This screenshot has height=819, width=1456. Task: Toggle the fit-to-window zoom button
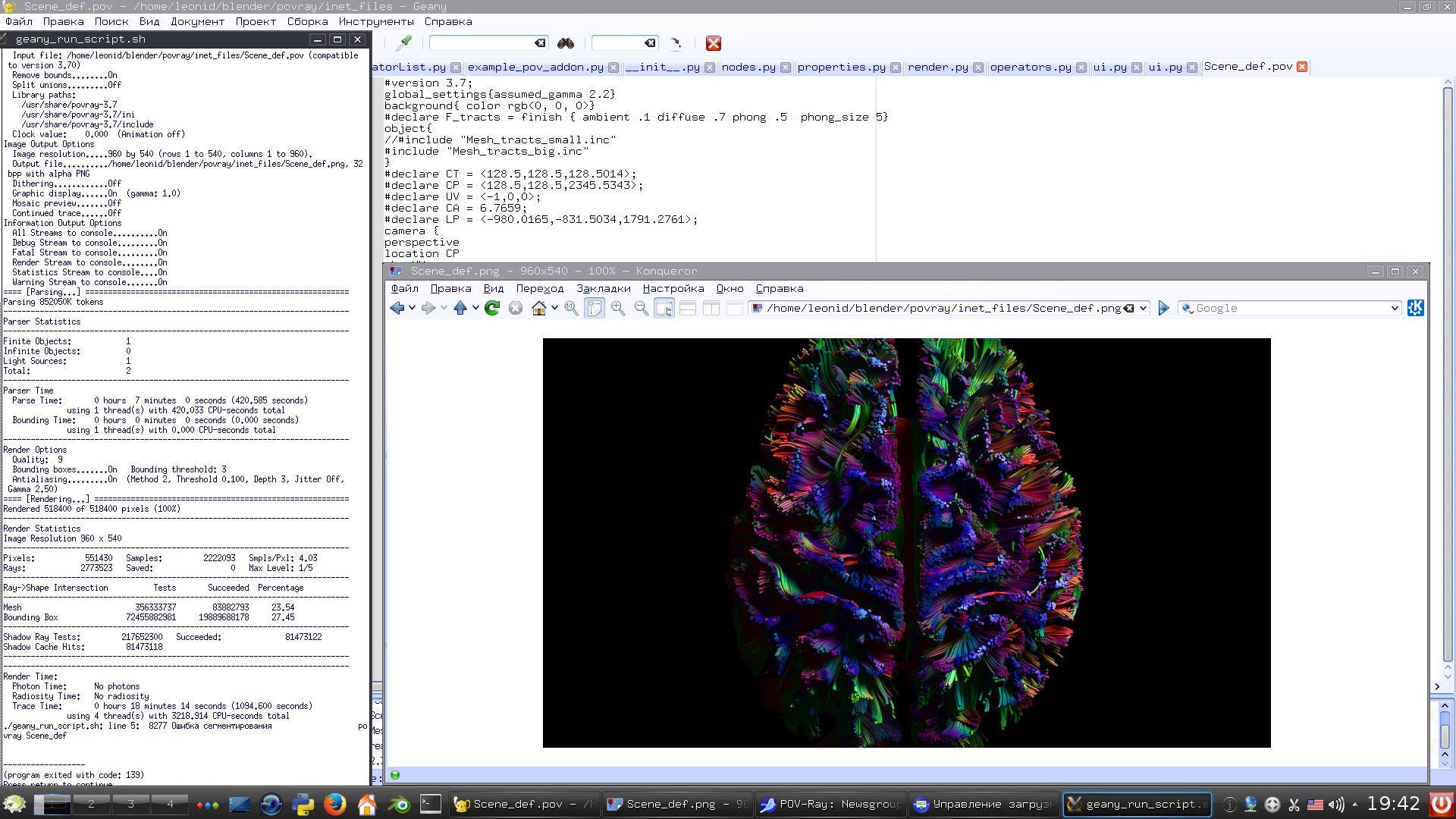click(595, 308)
